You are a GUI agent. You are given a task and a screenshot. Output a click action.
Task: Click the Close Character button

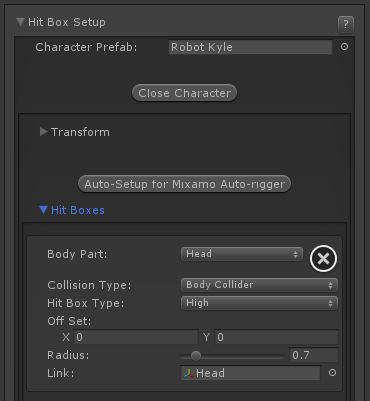[185, 93]
